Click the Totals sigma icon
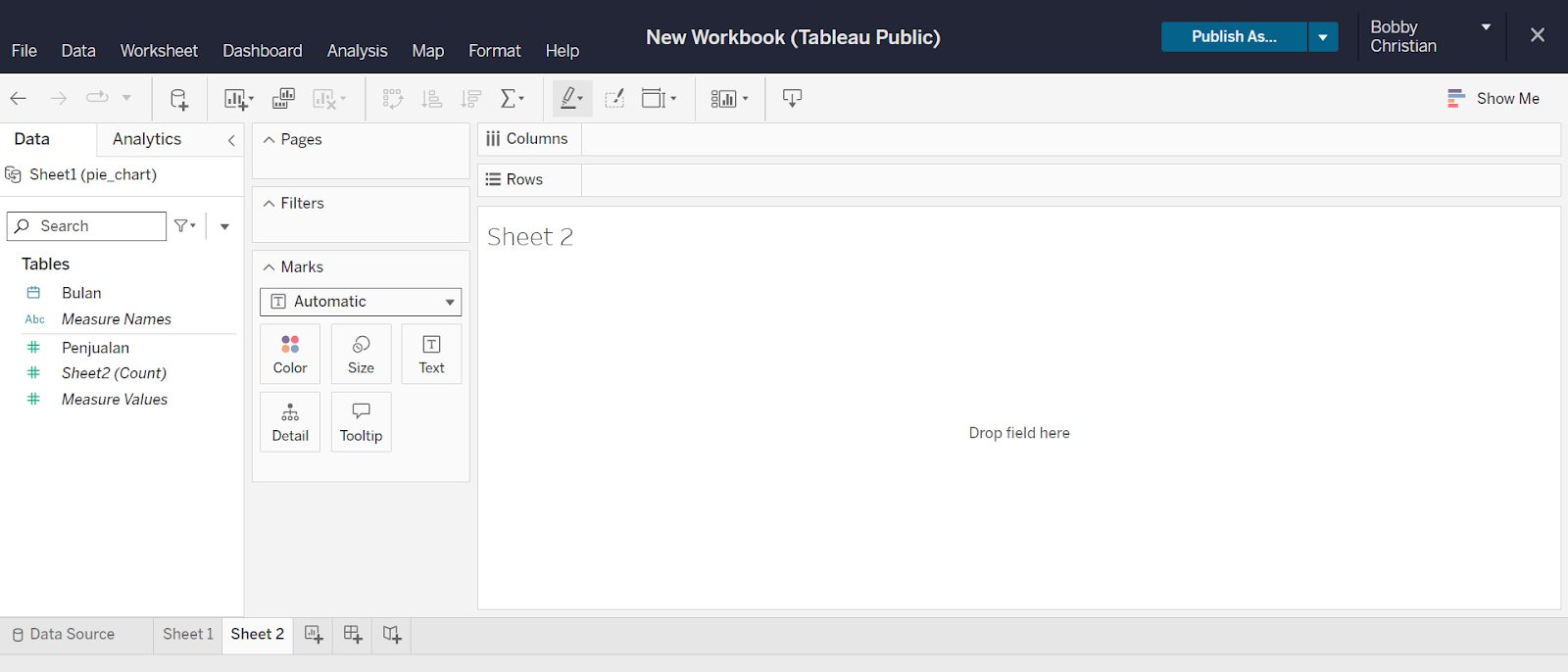 [509, 98]
